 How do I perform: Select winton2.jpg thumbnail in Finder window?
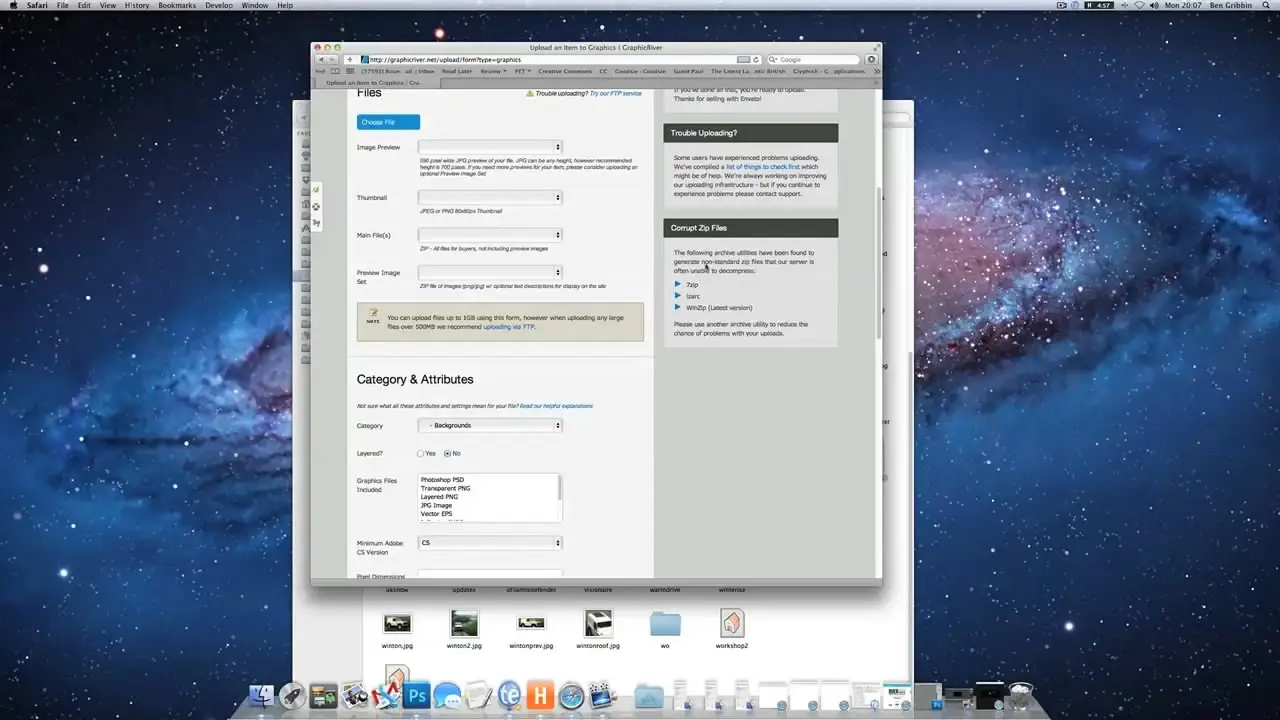pyautogui.click(x=464, y=630)
